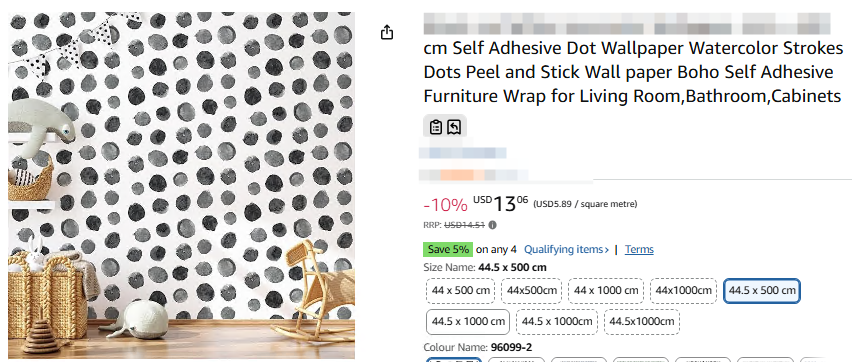Choose the 44x1000cm size option
This screenshot has height=362, width=858.
[x=684, y=290]
